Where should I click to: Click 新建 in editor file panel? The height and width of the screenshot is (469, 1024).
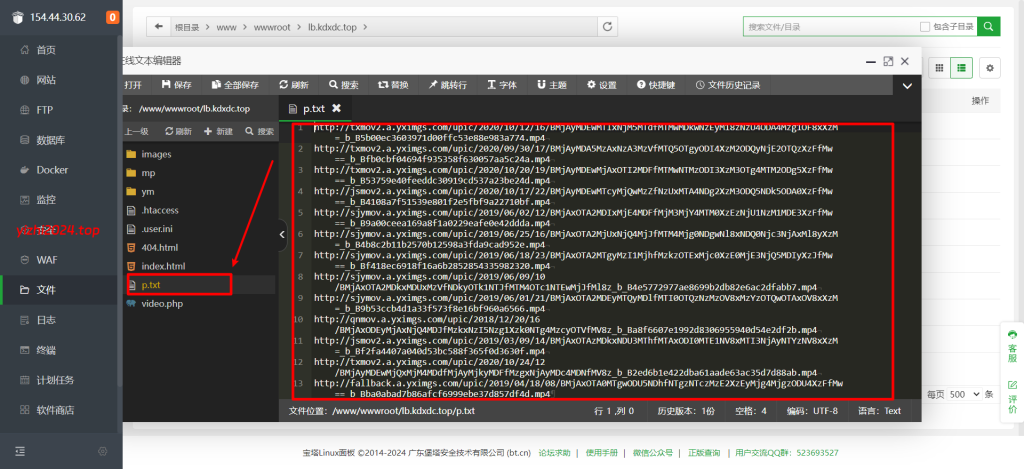point(219,131)
